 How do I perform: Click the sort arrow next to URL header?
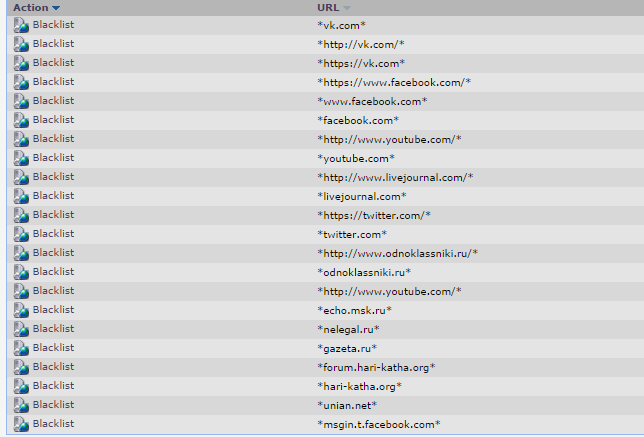point(347,8)
